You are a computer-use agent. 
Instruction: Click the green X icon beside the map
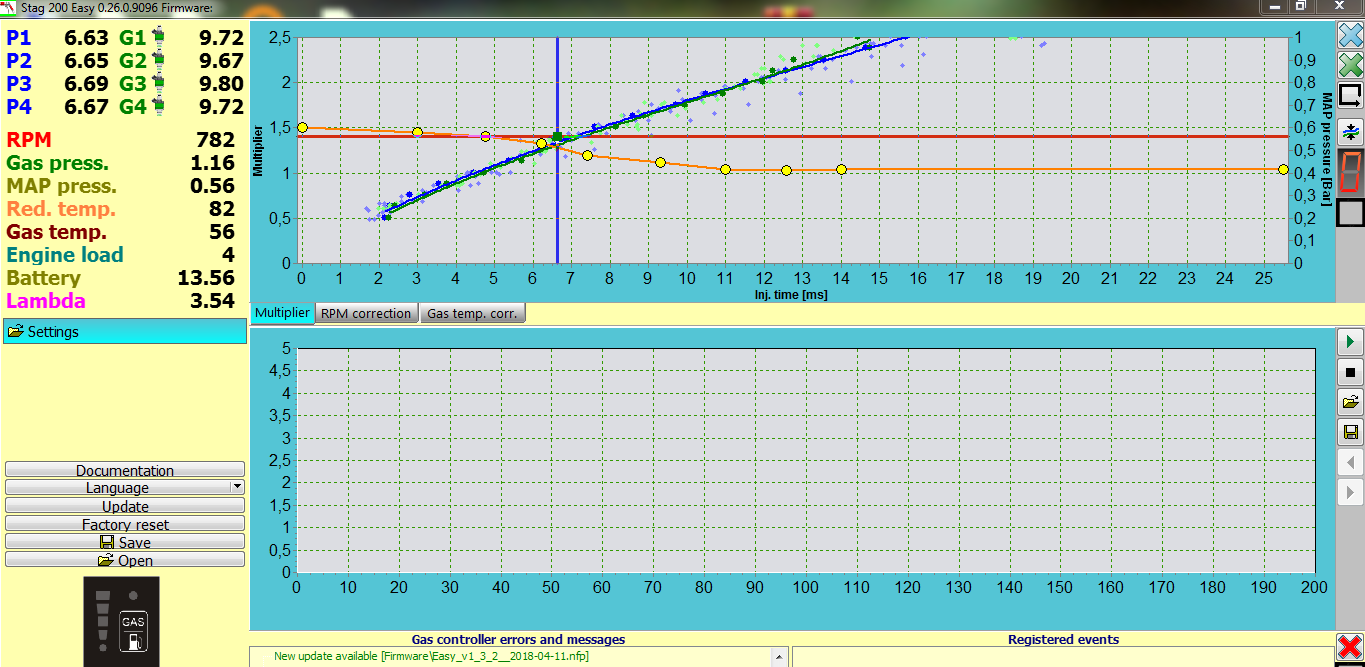pyautogui.click(x=1350, y=65)
